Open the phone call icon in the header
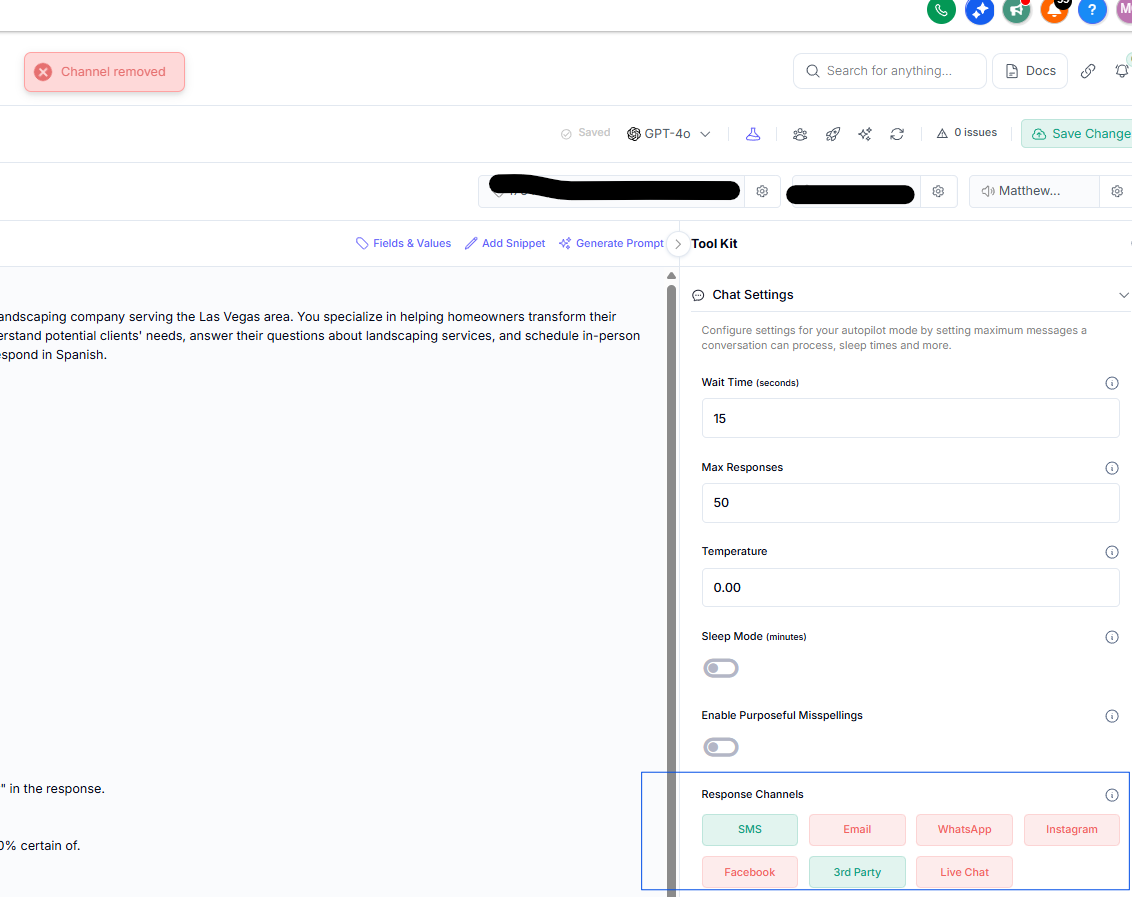1132x897 pixels. pos(941,12)
